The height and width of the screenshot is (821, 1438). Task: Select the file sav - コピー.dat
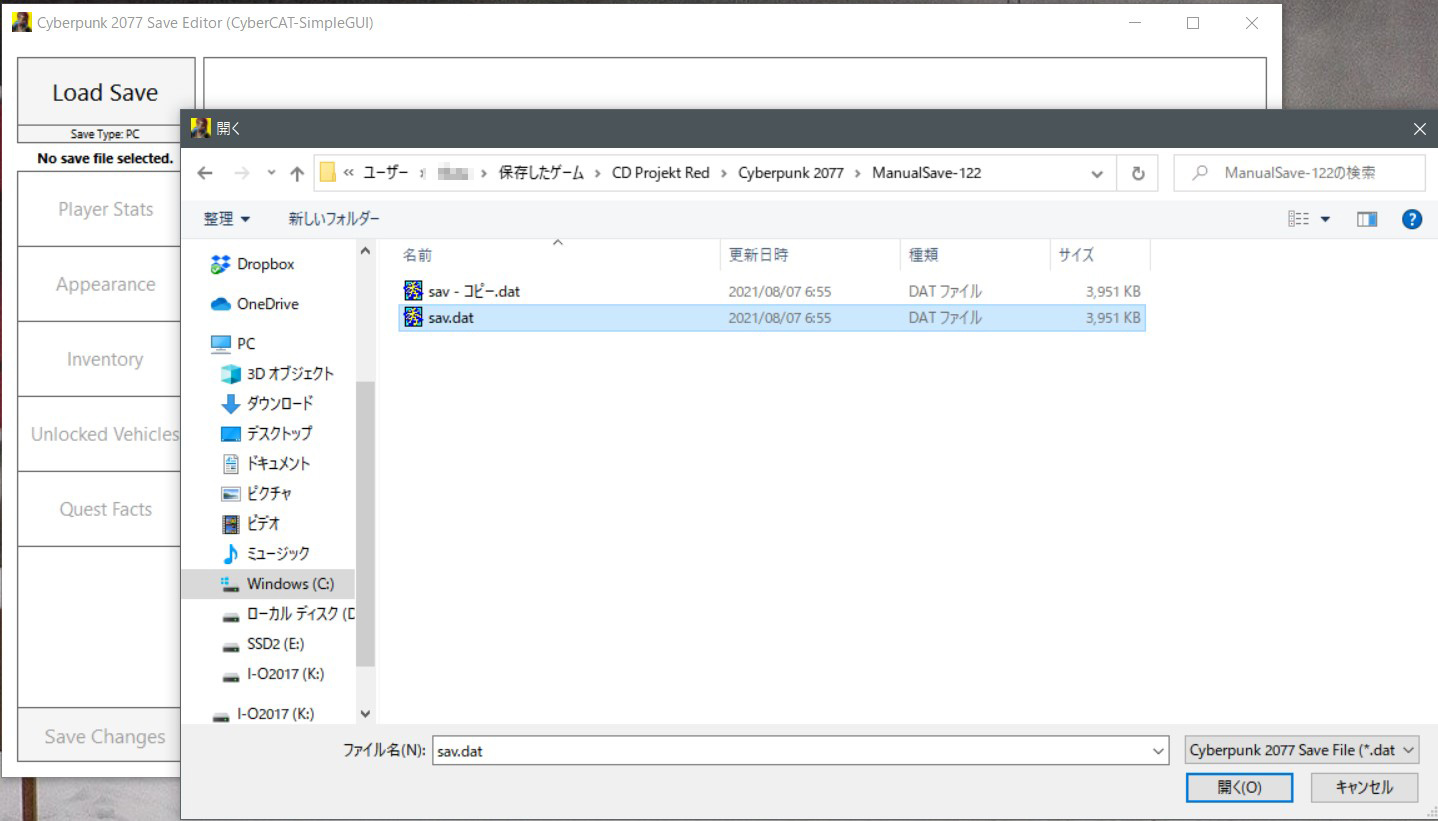pyautogui.click(x=771, y=292)
